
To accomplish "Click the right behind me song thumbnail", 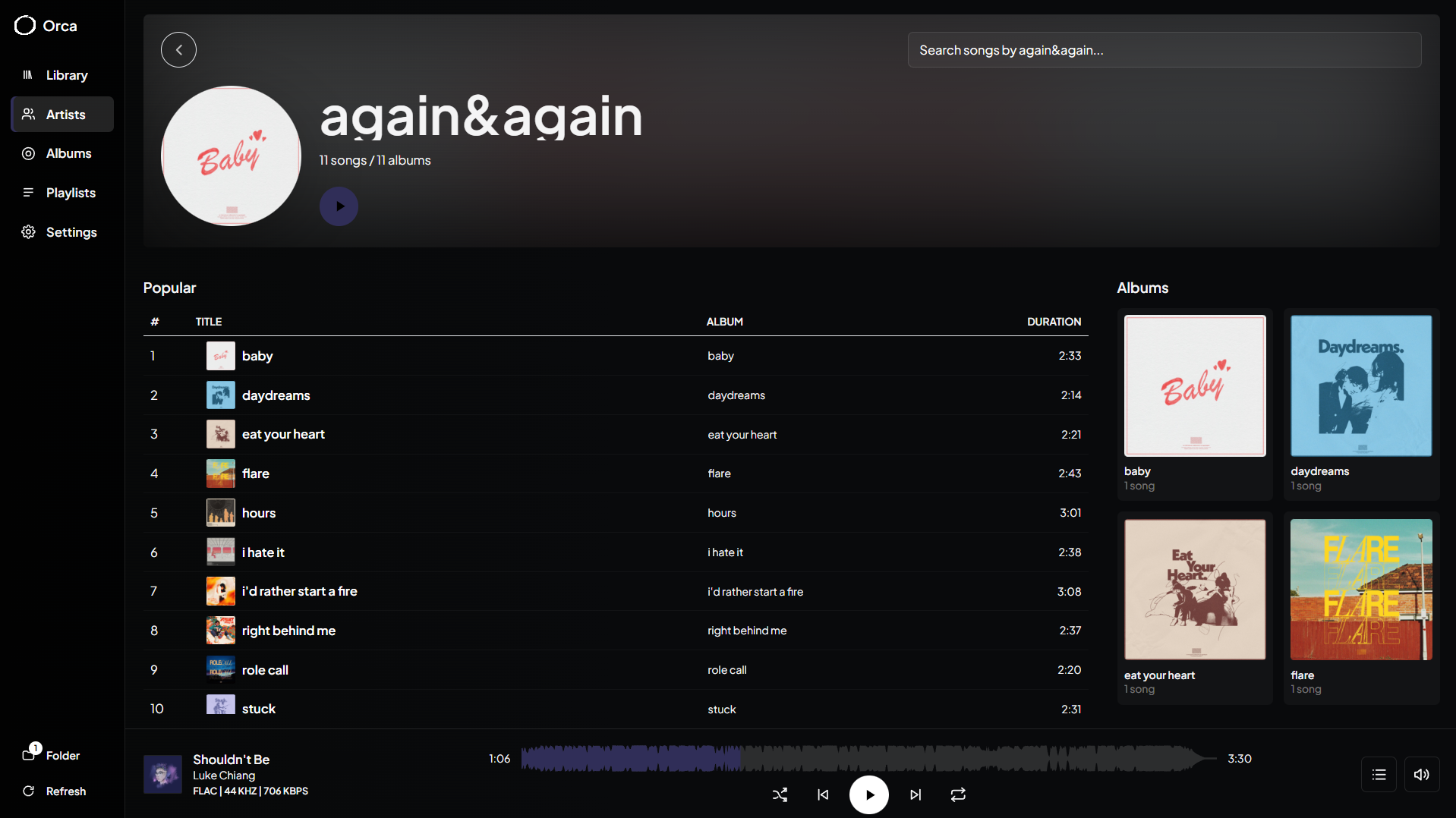I will pyautogui.click(x=221, y=631).
